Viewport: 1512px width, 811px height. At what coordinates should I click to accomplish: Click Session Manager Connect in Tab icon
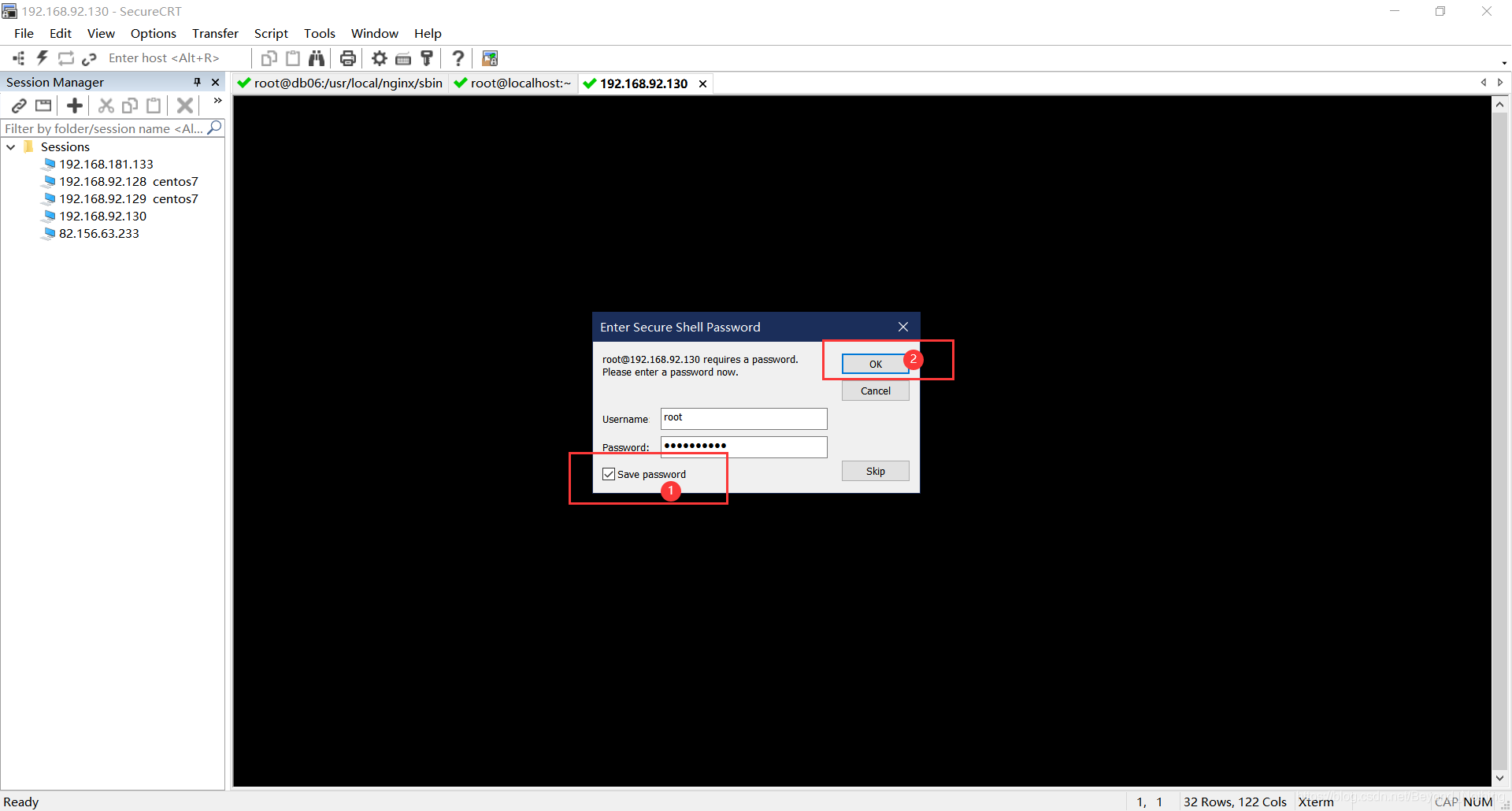(x=43, y=106)
